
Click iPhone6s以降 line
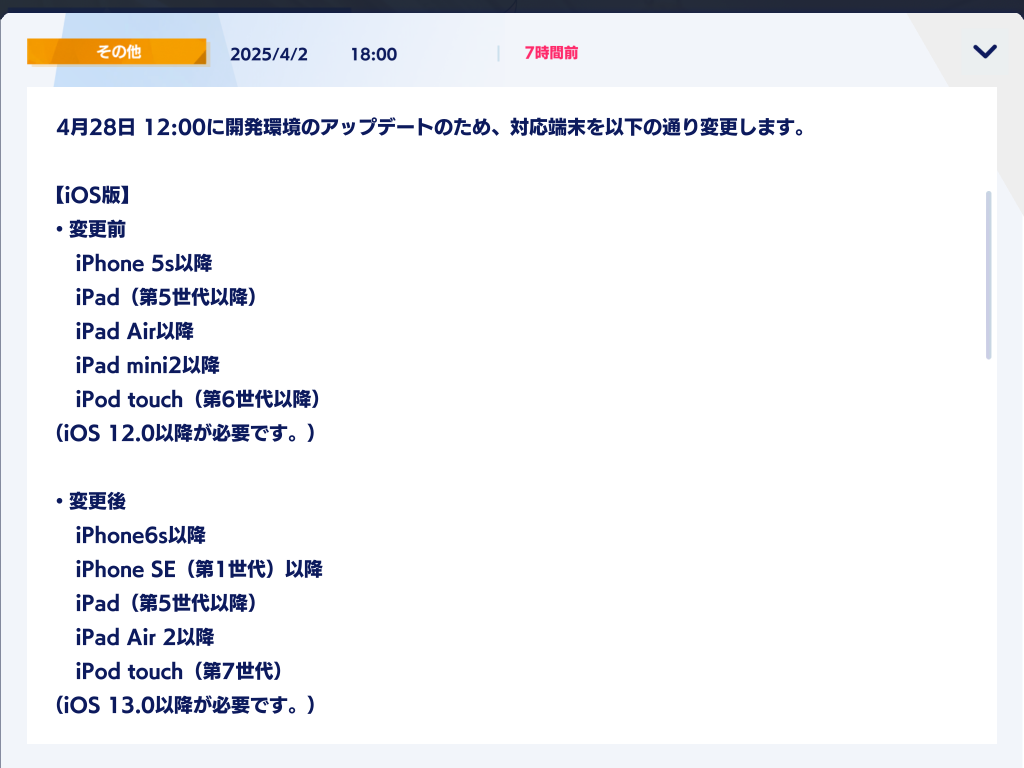click(x=140, y=535)
